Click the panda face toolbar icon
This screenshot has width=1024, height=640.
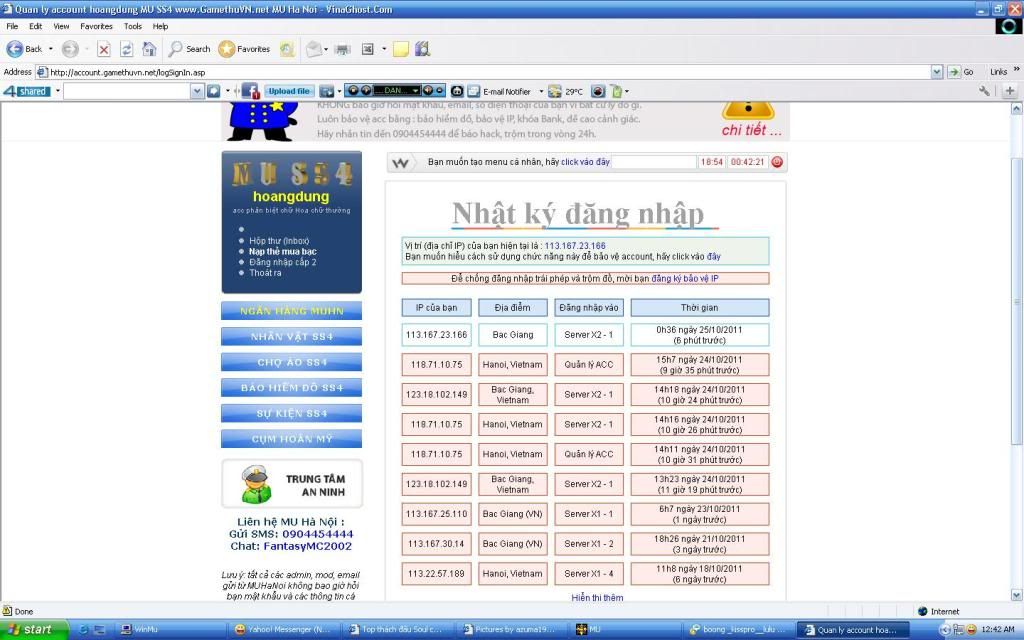pyautogui.click(x=457, y=91)
